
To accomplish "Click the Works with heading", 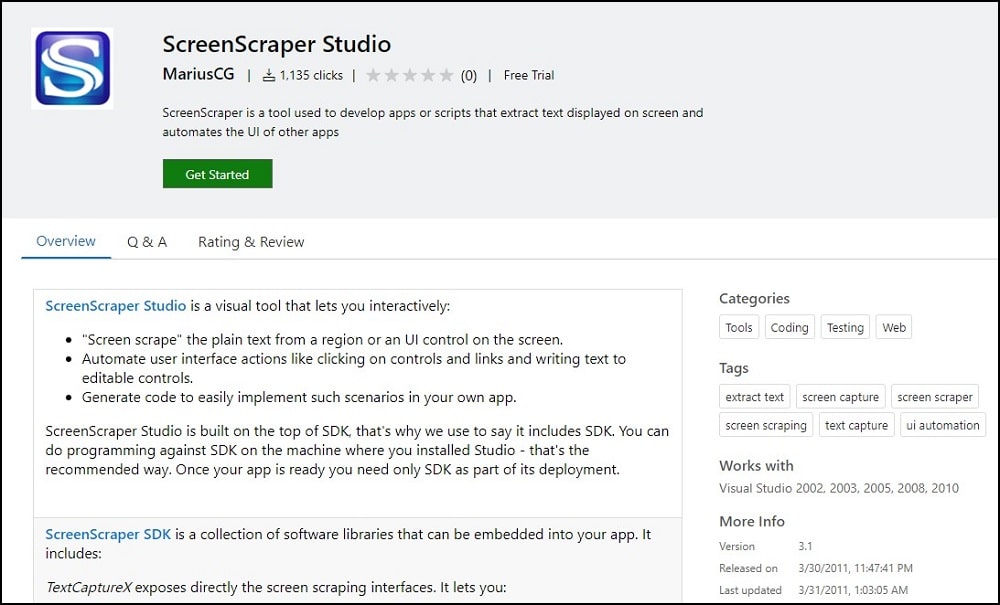I will coord(756,465).
